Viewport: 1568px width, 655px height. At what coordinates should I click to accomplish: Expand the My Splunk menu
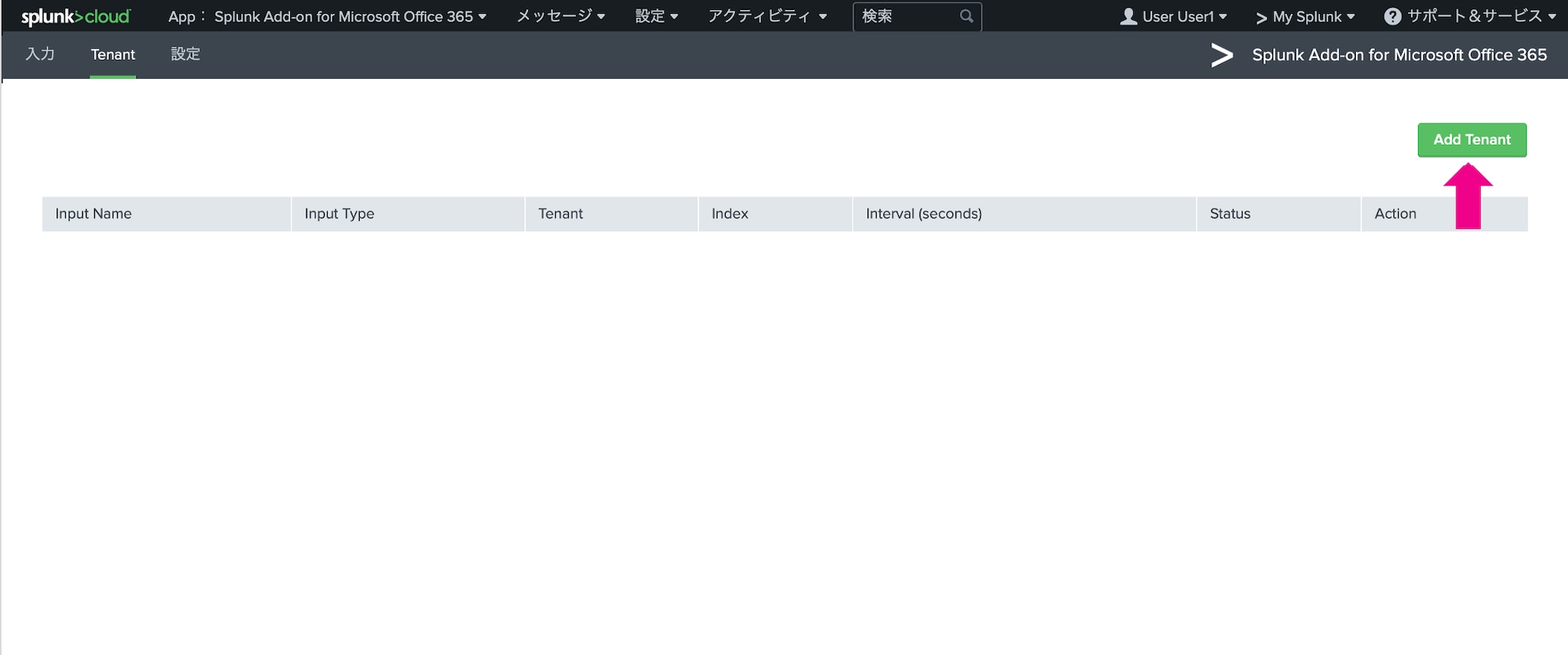pos(1305,16)
